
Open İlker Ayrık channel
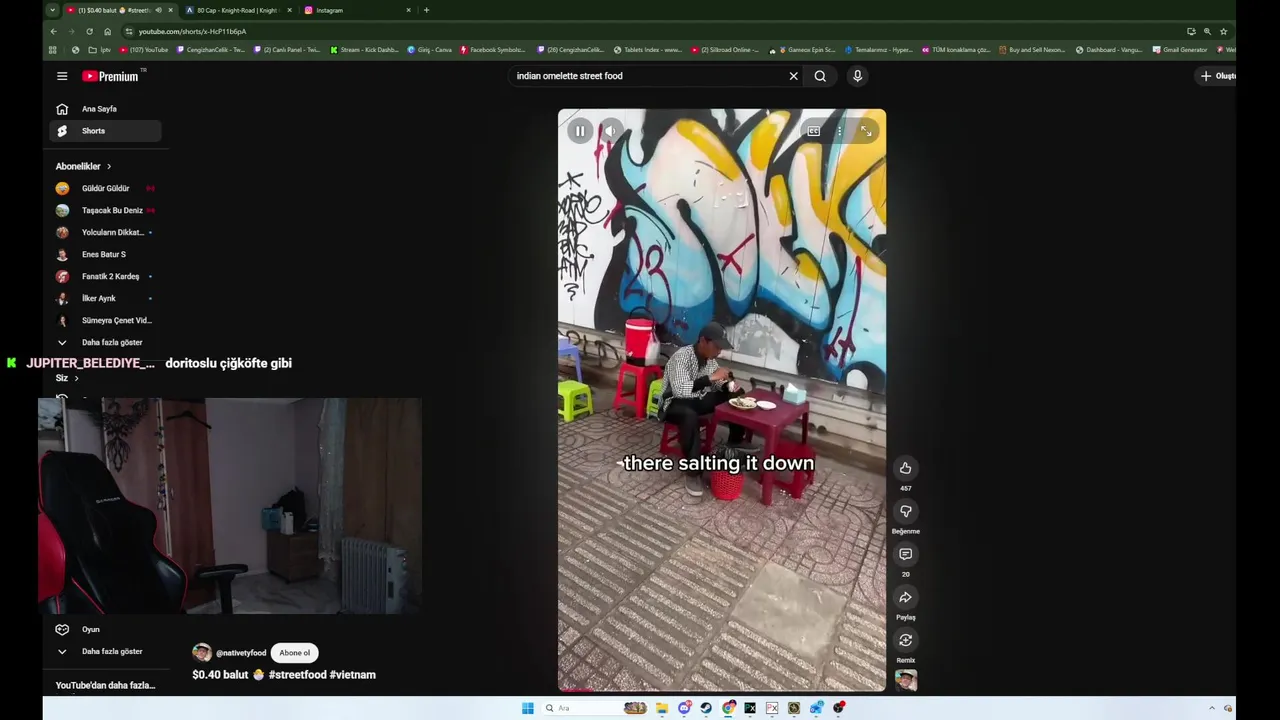[x=105, y=298]
